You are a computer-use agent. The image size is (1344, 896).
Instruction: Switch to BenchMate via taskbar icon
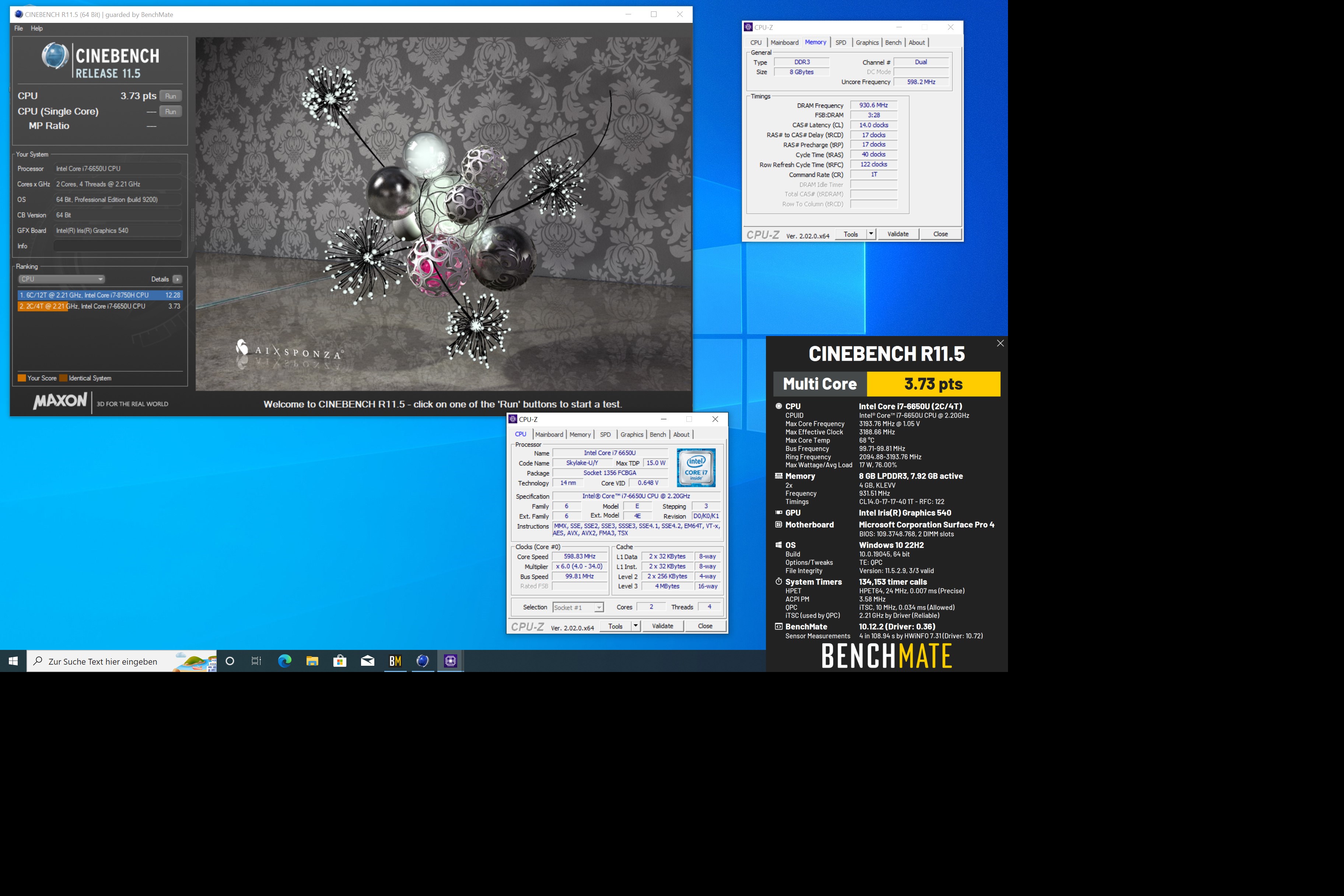[x=395, y=661]
